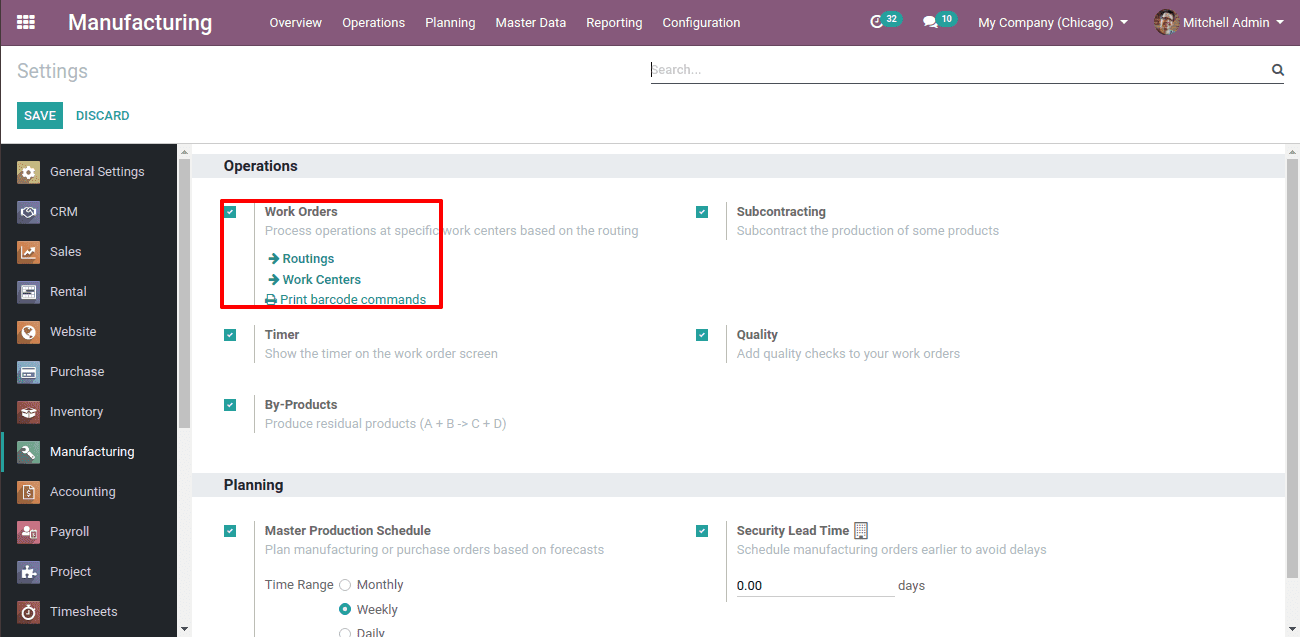The width and height of the screenshot is (1300, 637).
Task: Select the Monthly time range radio button
Action: pos(345,585)
